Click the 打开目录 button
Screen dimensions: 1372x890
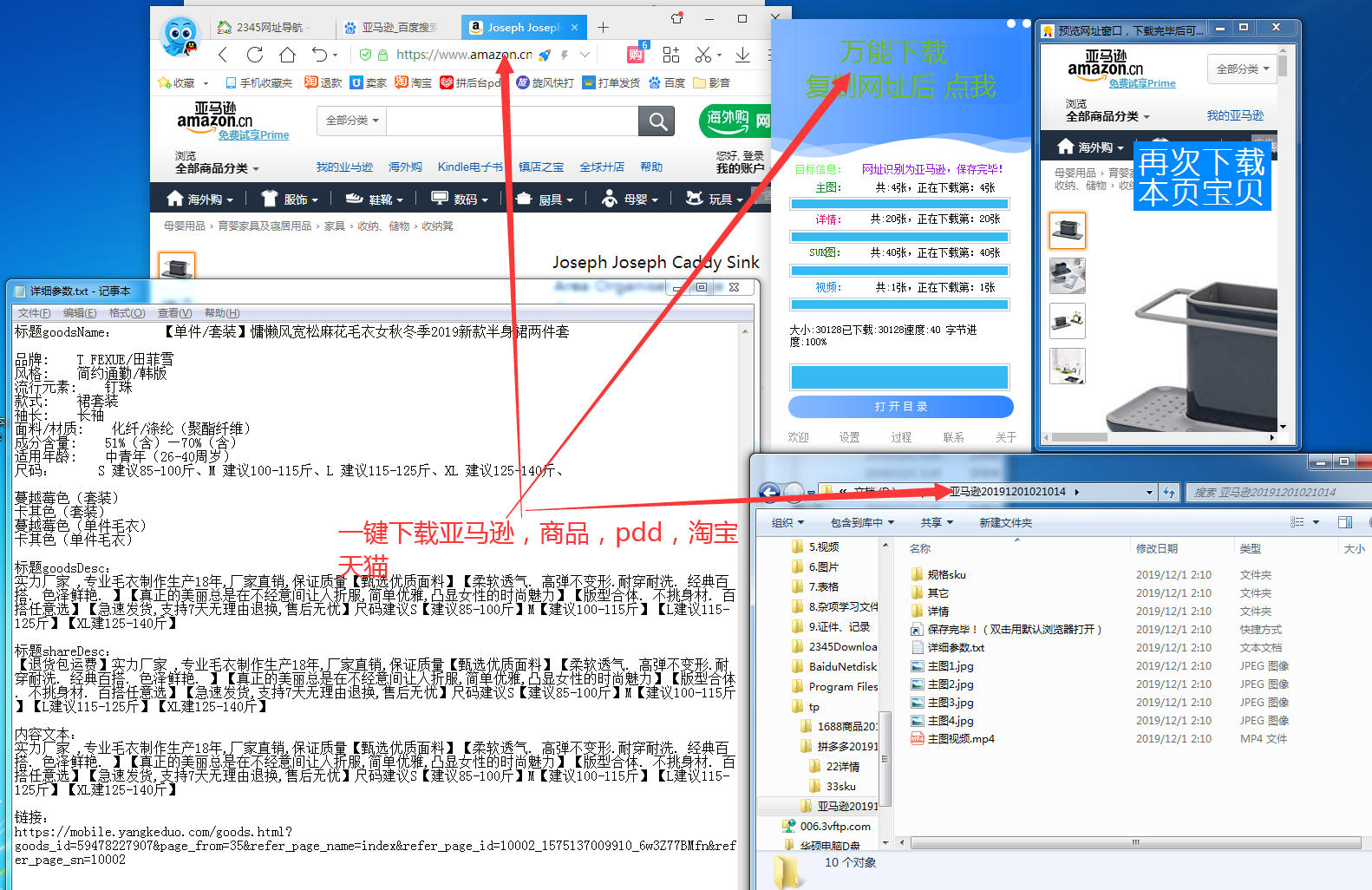901,407
